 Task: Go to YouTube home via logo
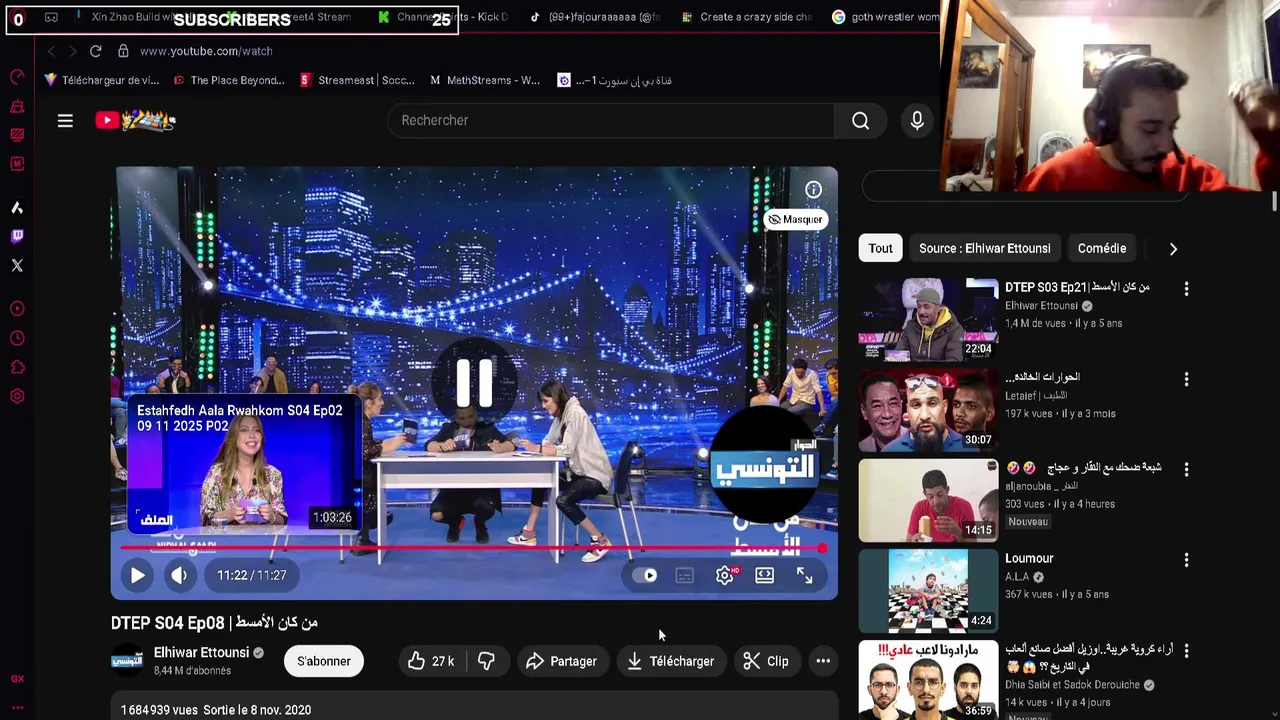[136, 120]
